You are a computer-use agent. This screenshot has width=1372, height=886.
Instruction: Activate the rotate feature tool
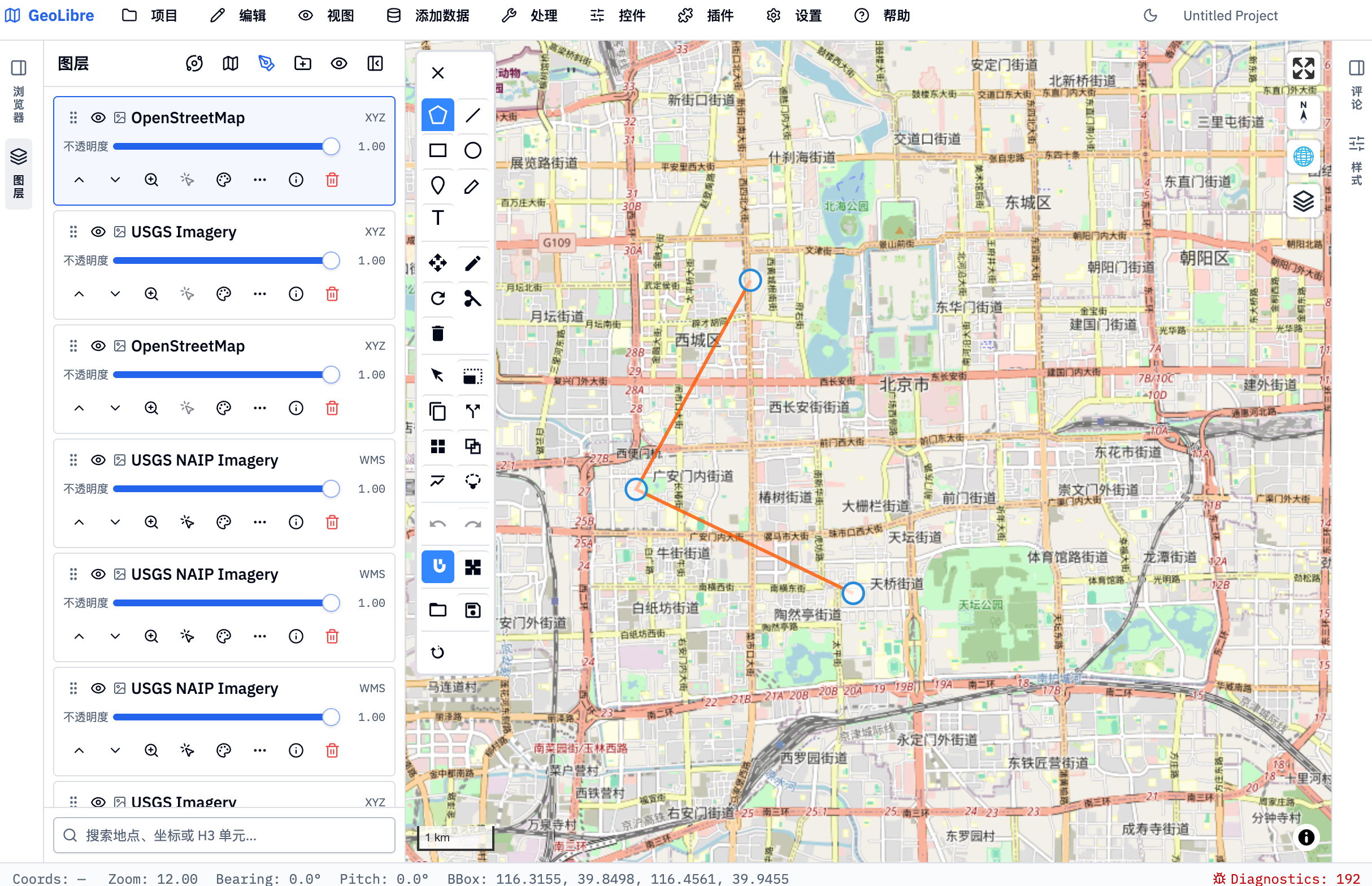[x=438, y=298]
